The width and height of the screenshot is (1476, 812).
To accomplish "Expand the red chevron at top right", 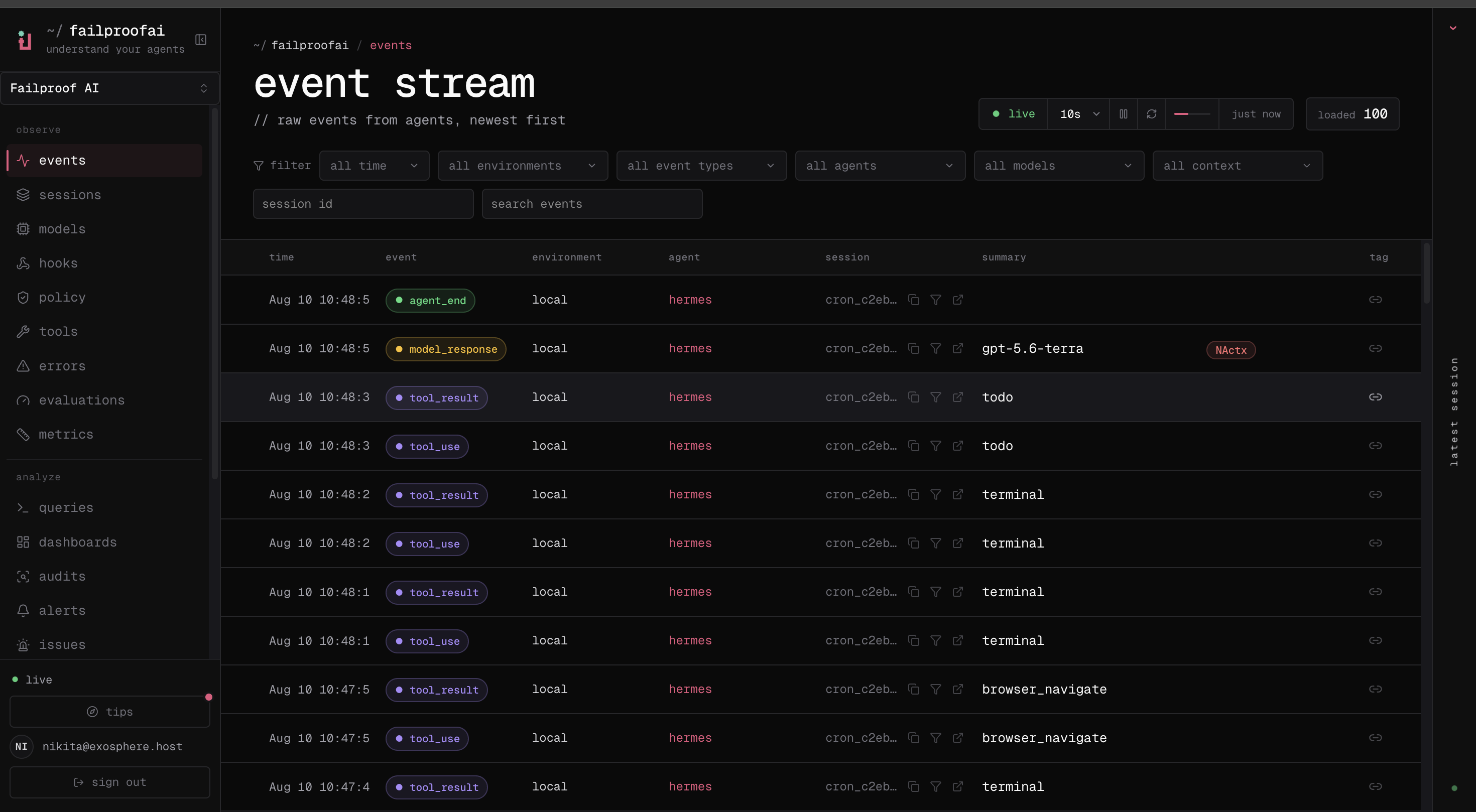I will tap(1452, 28).
